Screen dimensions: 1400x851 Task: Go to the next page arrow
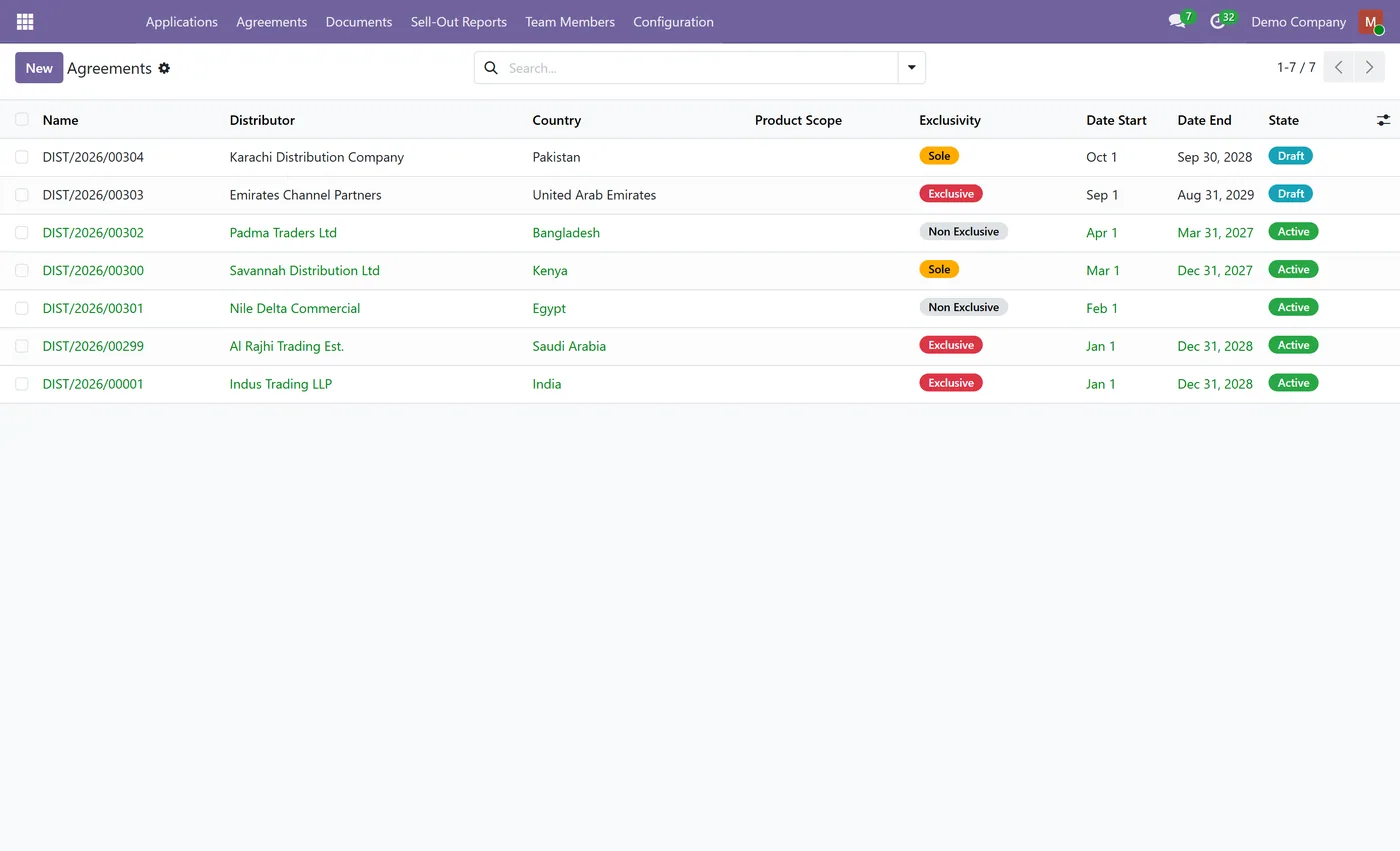(x=1369, y=68)
